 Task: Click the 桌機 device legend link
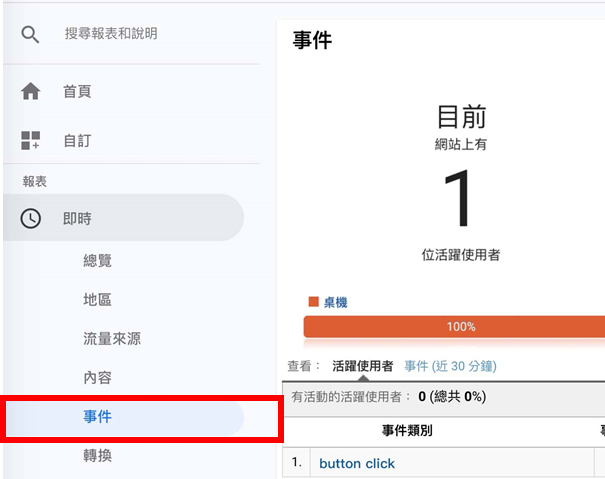pyautogui.click(x=335, y=302)
